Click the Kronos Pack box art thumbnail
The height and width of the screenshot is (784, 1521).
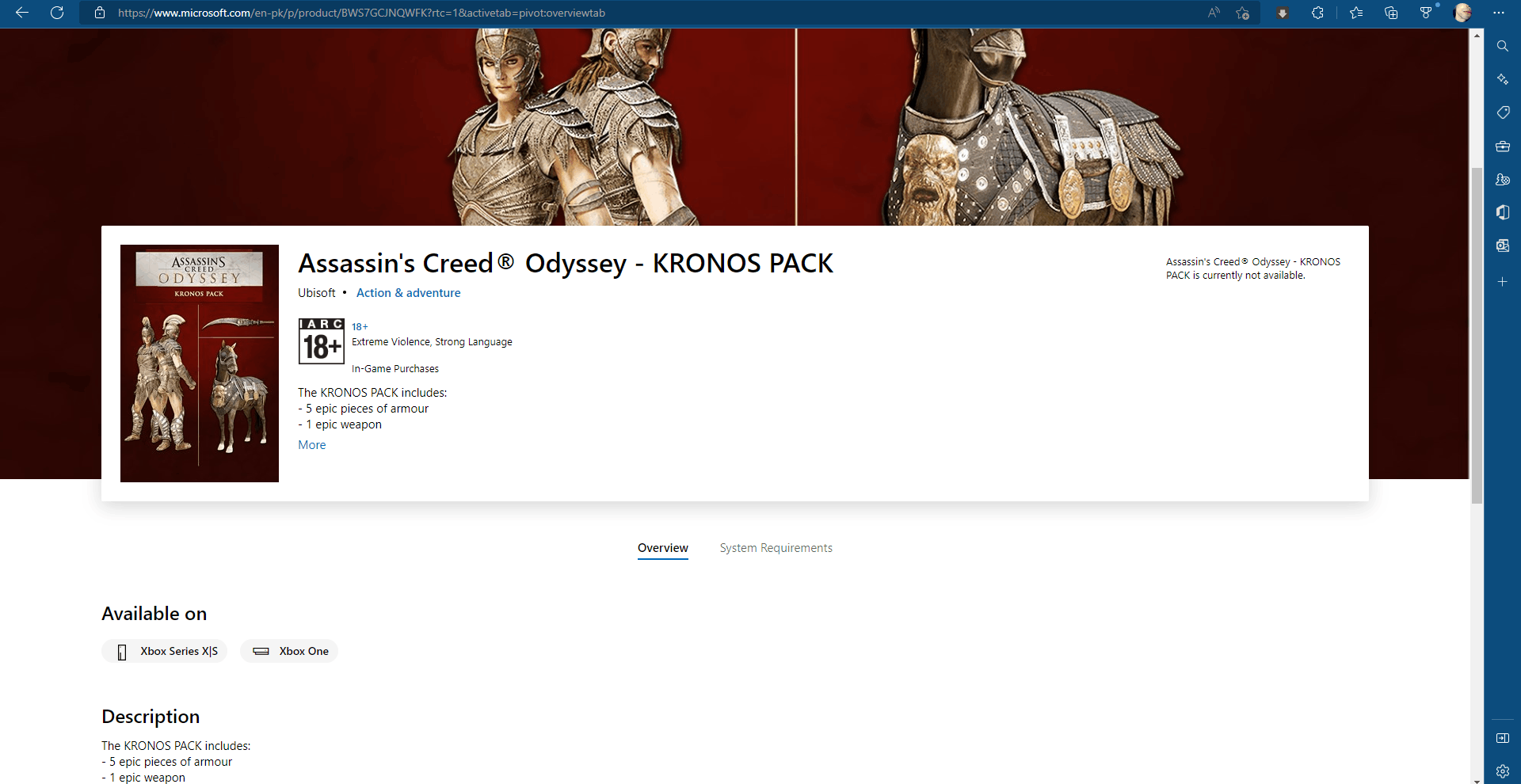tap(200, 363)
